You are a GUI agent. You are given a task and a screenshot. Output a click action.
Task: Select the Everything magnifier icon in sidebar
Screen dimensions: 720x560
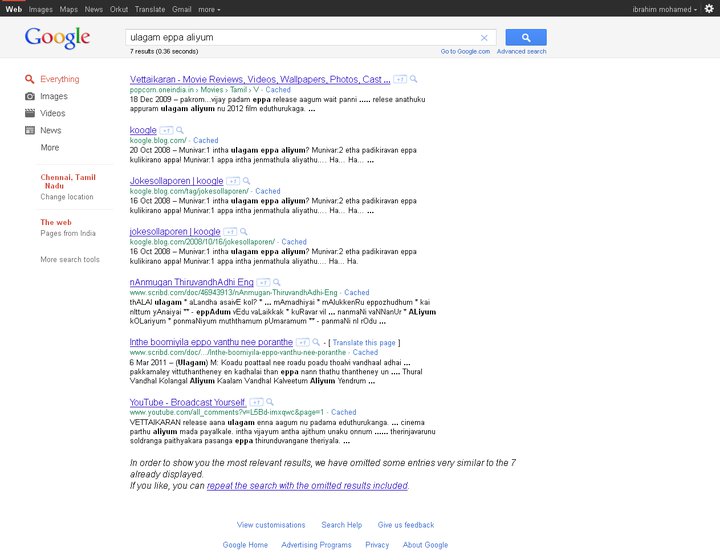point(29,79)
